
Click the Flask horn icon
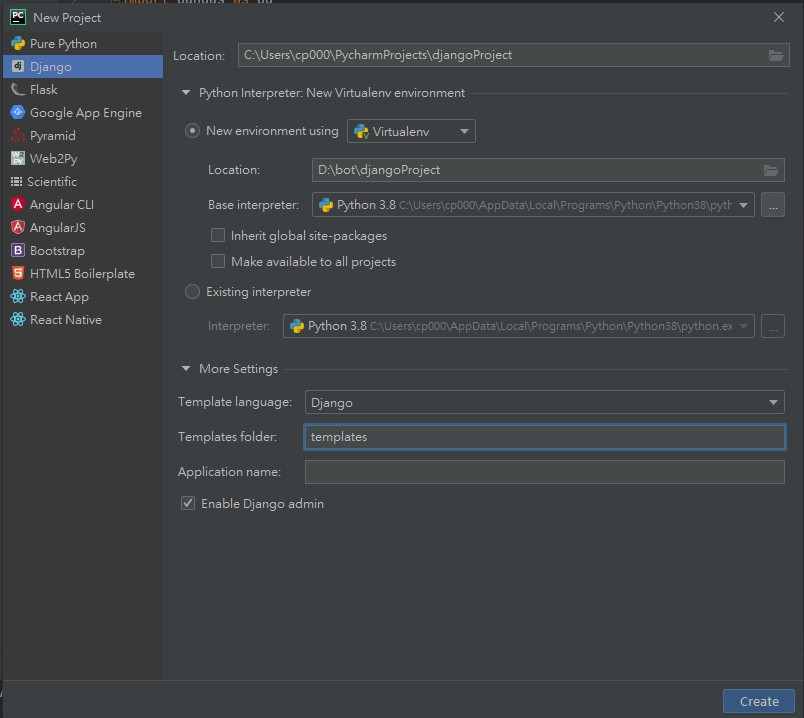(18, 89)
